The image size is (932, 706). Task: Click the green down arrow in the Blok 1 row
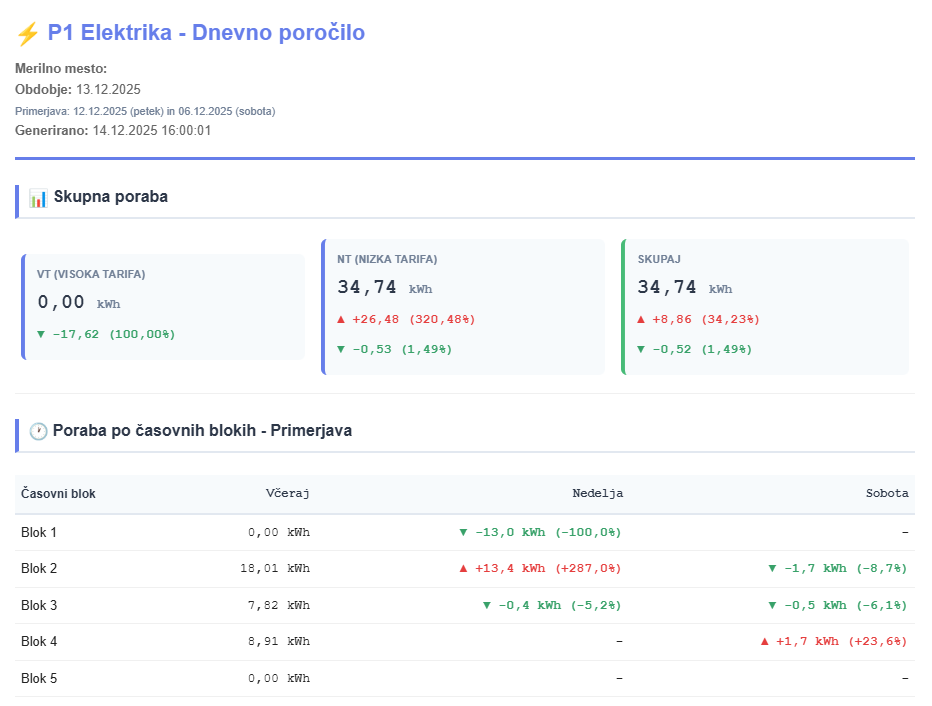click(x=463, y=532)
